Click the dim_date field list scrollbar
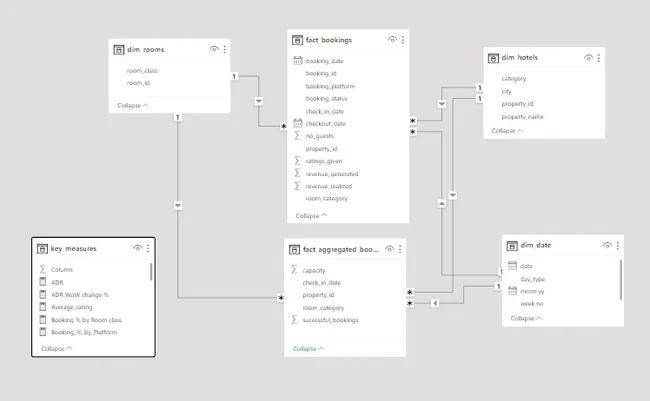The width and height of the screenshot is (650, 401). [x=621, y=279]
